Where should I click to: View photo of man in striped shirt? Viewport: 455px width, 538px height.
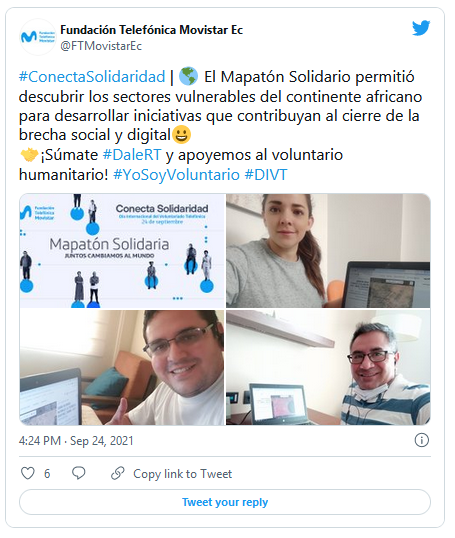(328, 367)
